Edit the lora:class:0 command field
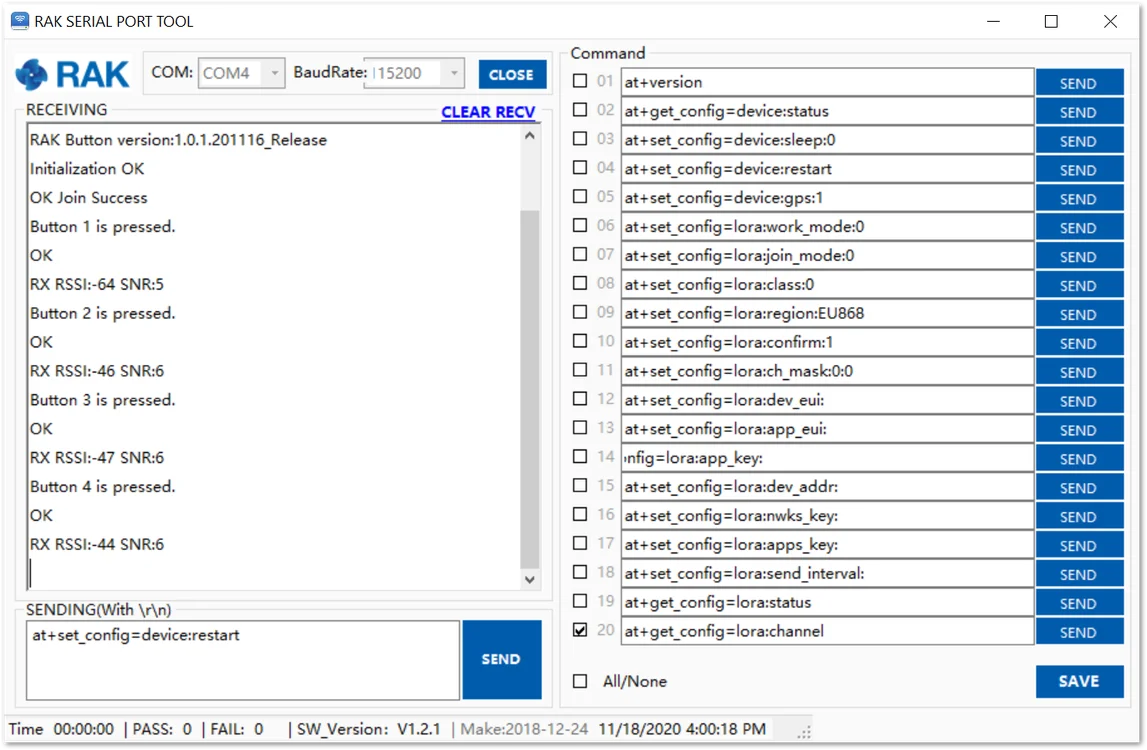The width and height of the screenshot is (1147, 750). pyautogui.click(x=827, y=285)
